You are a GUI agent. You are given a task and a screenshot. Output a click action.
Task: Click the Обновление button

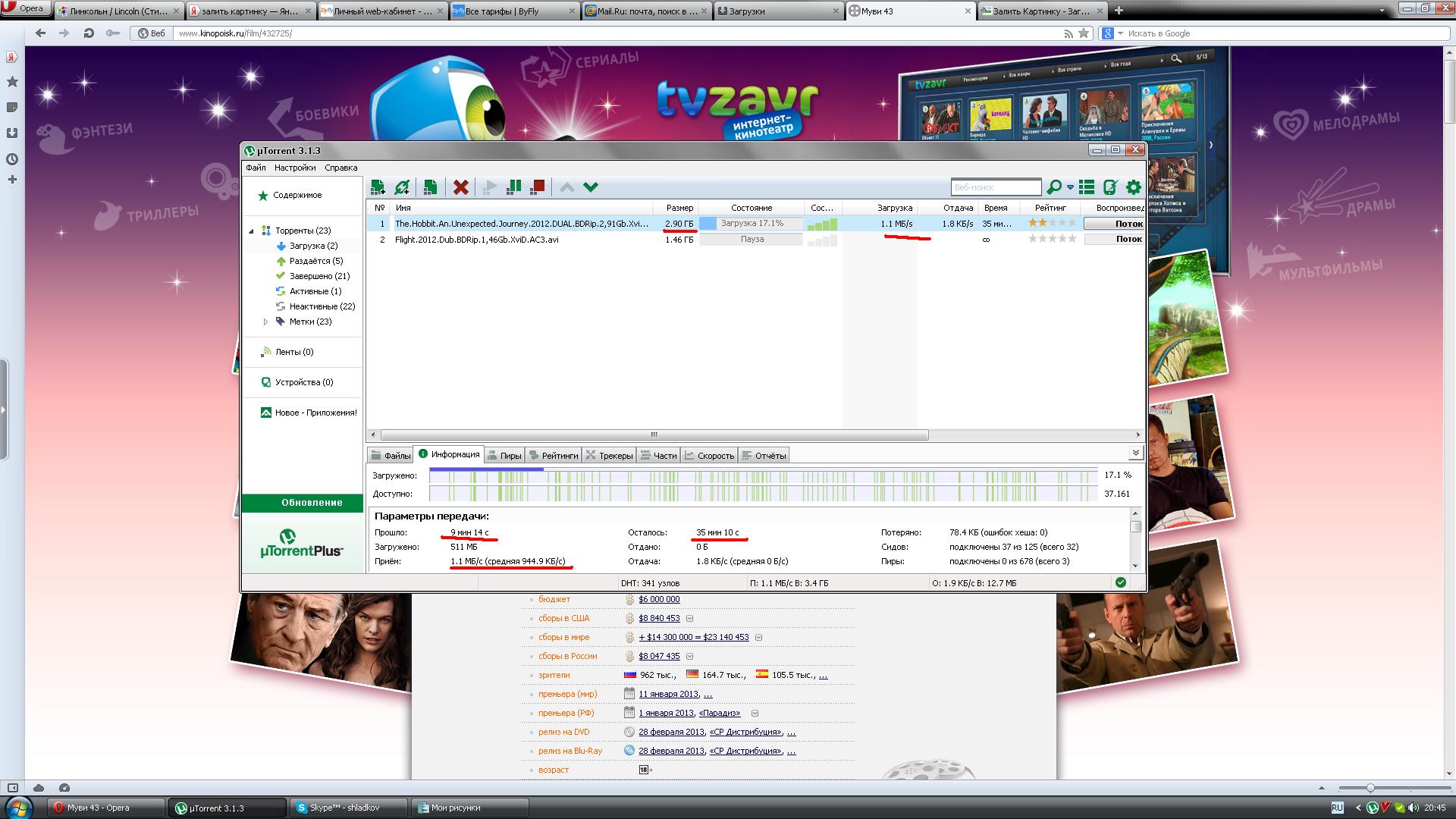303,503
